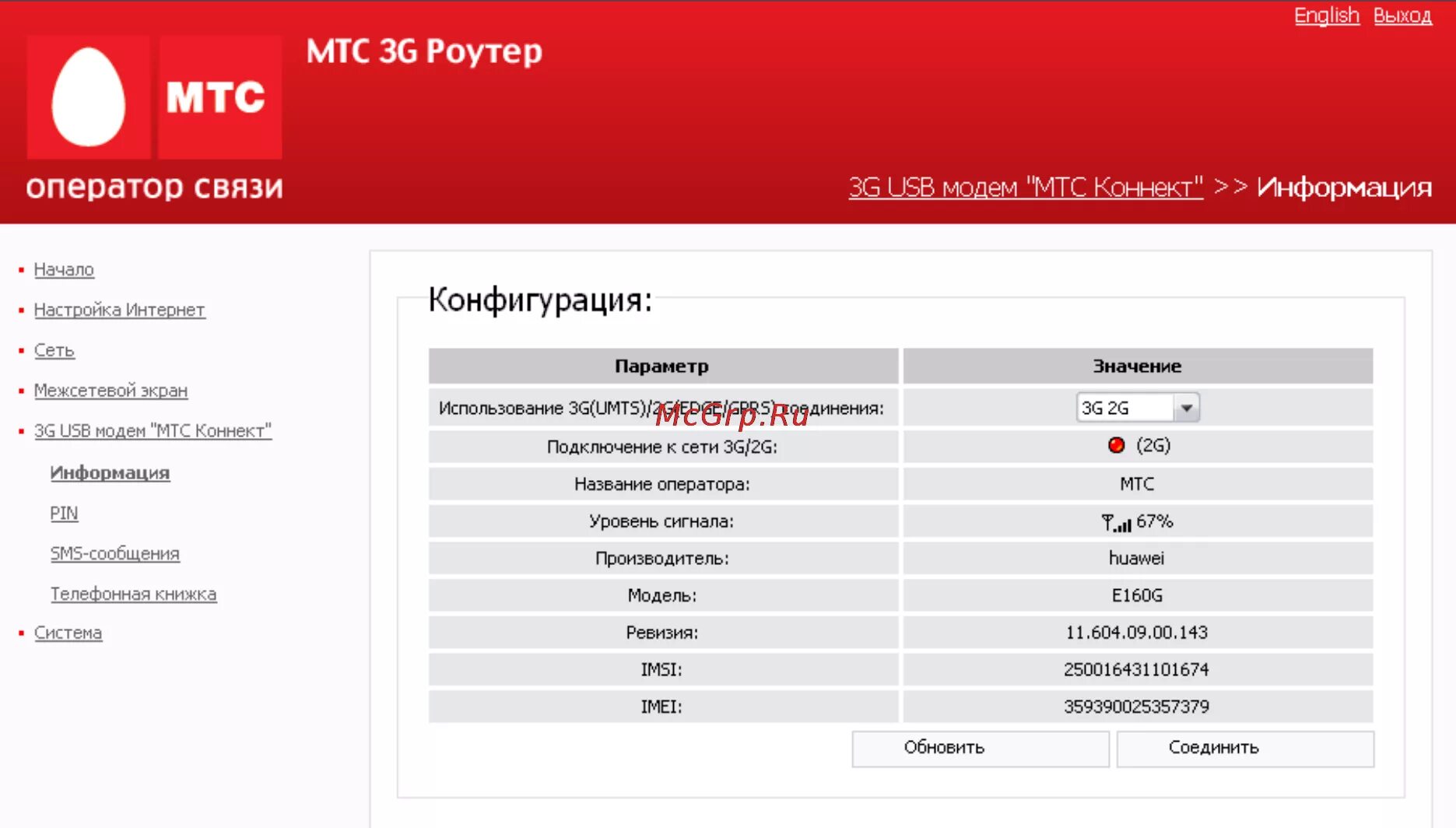Click the Обновить refresh button
The width and height of the screenshot is (1456, 828).
[x=981, y=749]
